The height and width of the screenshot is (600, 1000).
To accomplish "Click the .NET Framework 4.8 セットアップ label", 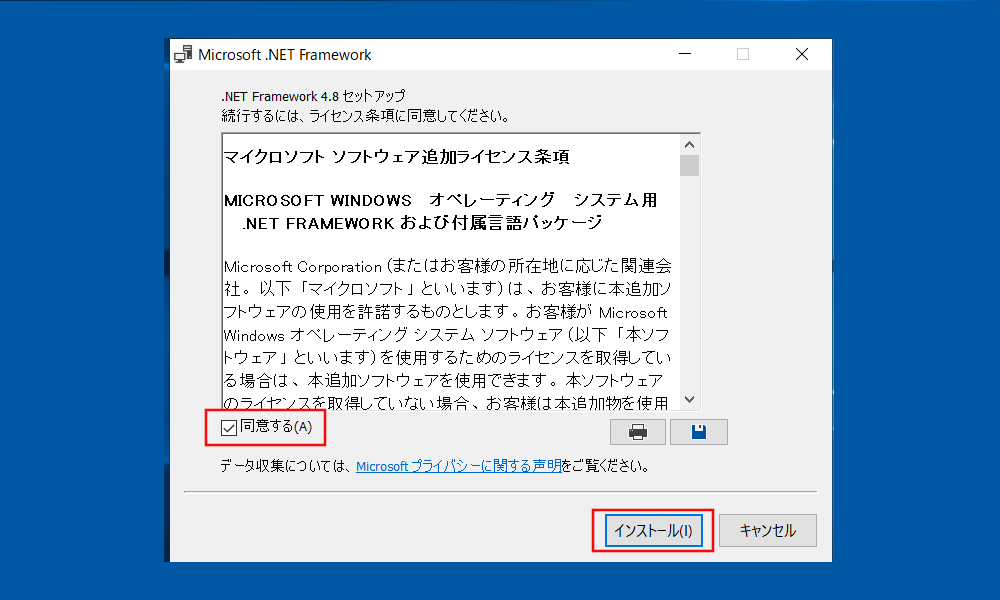I will [313, 96].
